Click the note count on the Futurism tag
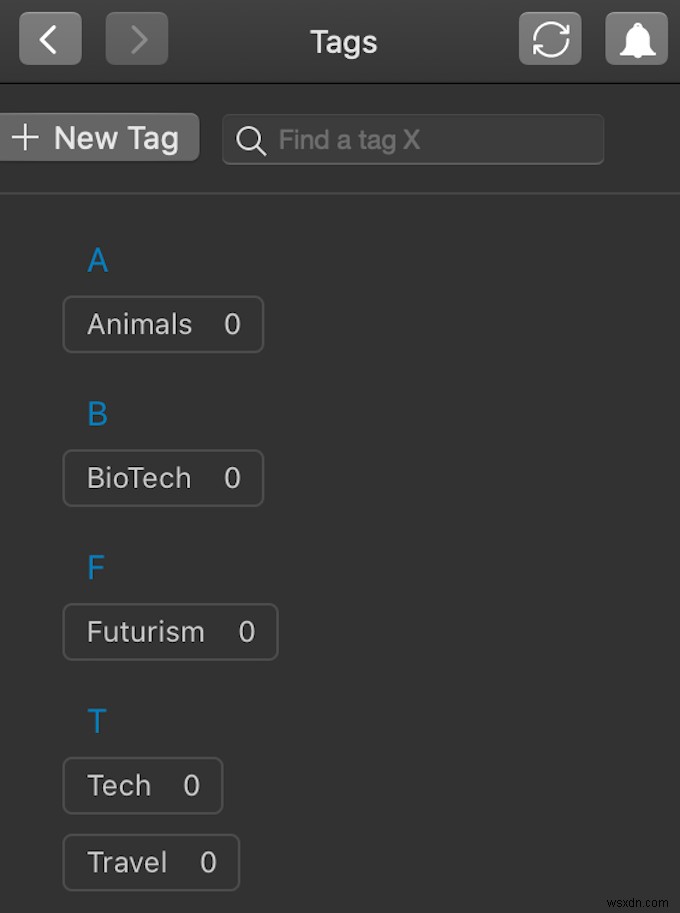680x913 pixels. pyautogui.click(x=247, y=632)
